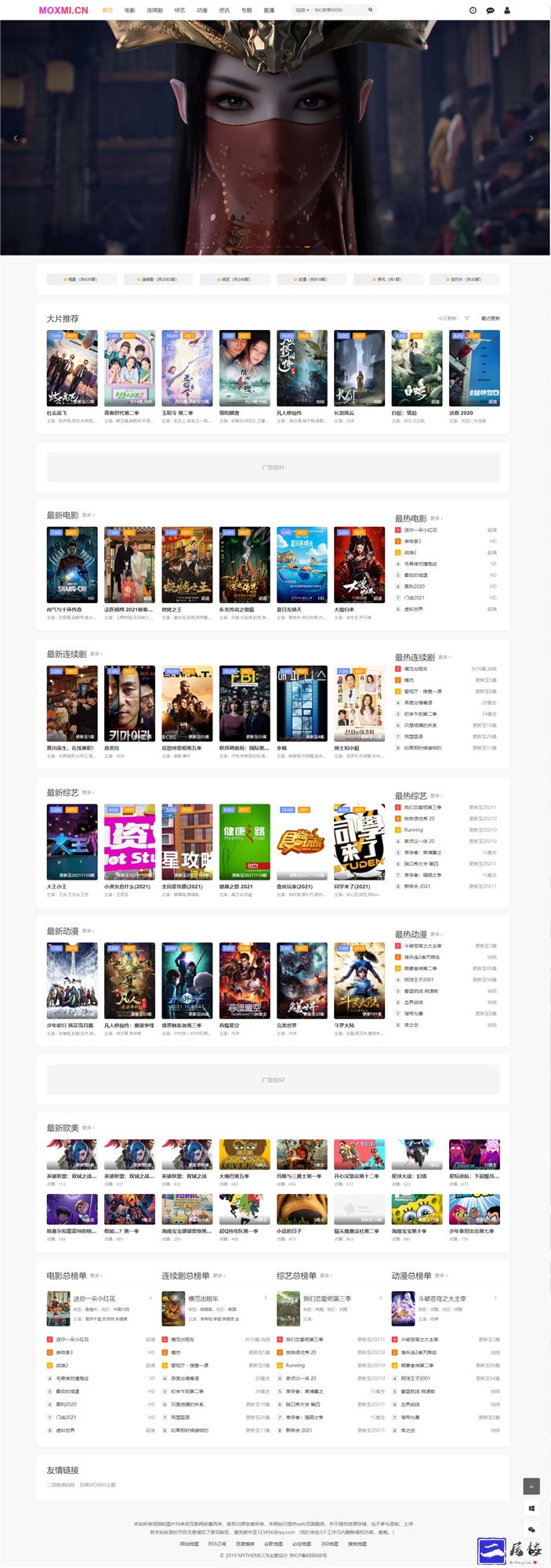The width and height of the screenshot is (551, 1568).
Task: Click the search input field
Action: tap(337, 10)
